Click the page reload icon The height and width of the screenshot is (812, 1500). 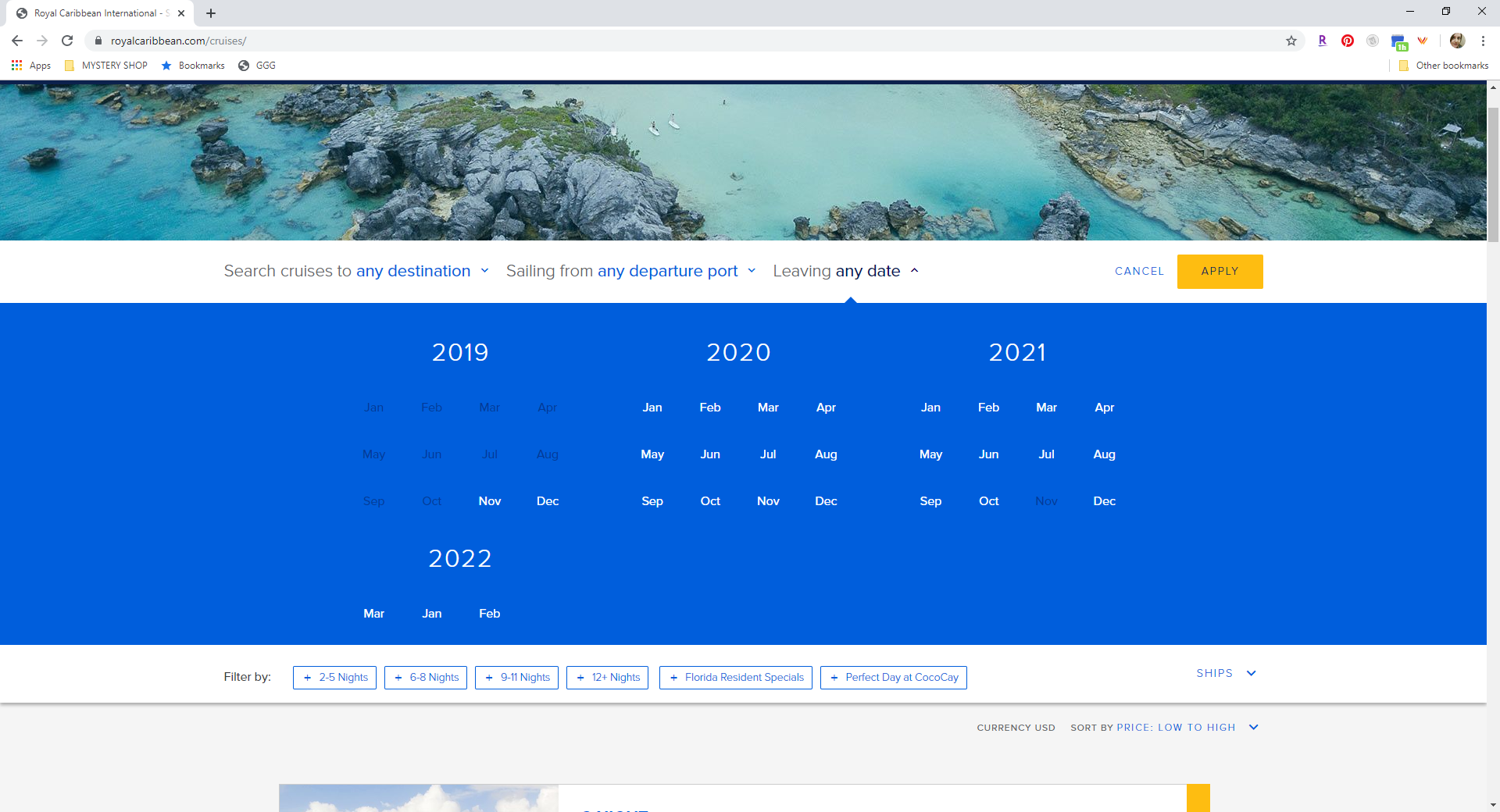click(x=67, y=41)
